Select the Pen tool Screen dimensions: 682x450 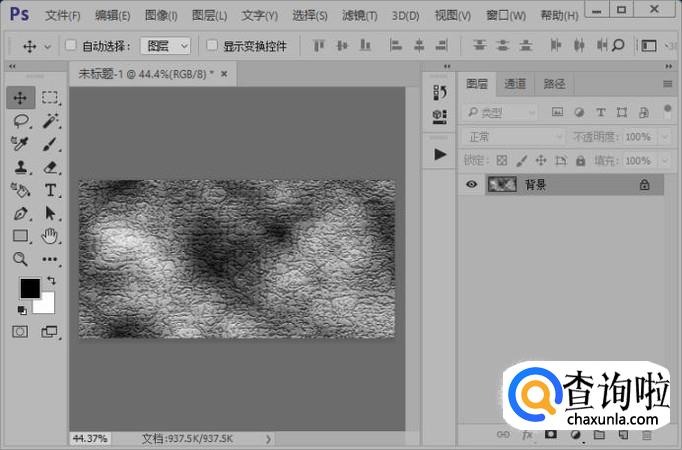[x=20, y=213]
